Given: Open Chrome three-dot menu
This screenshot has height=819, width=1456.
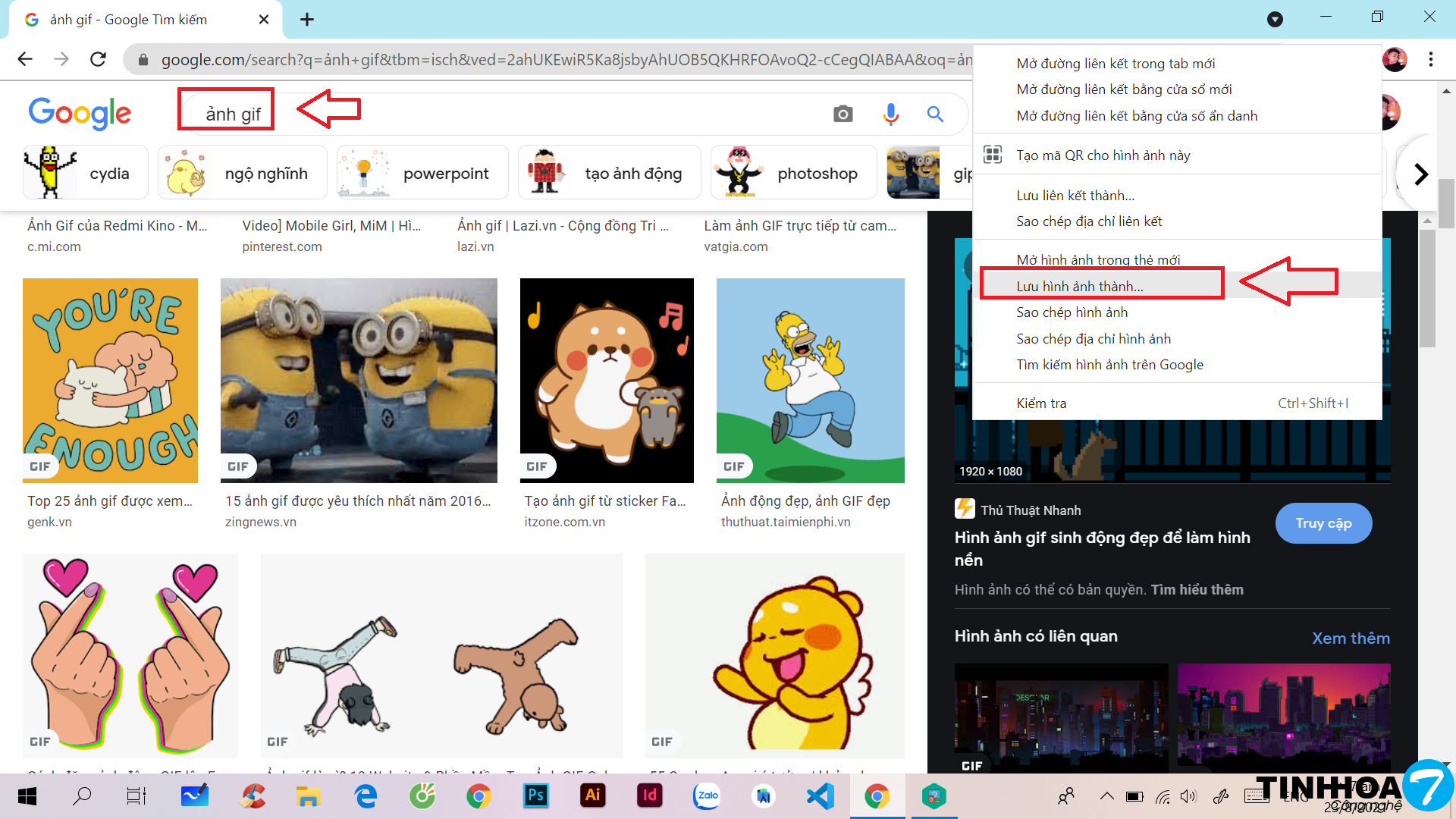Looking at the screenshot, I should (x=1430, y=59).
